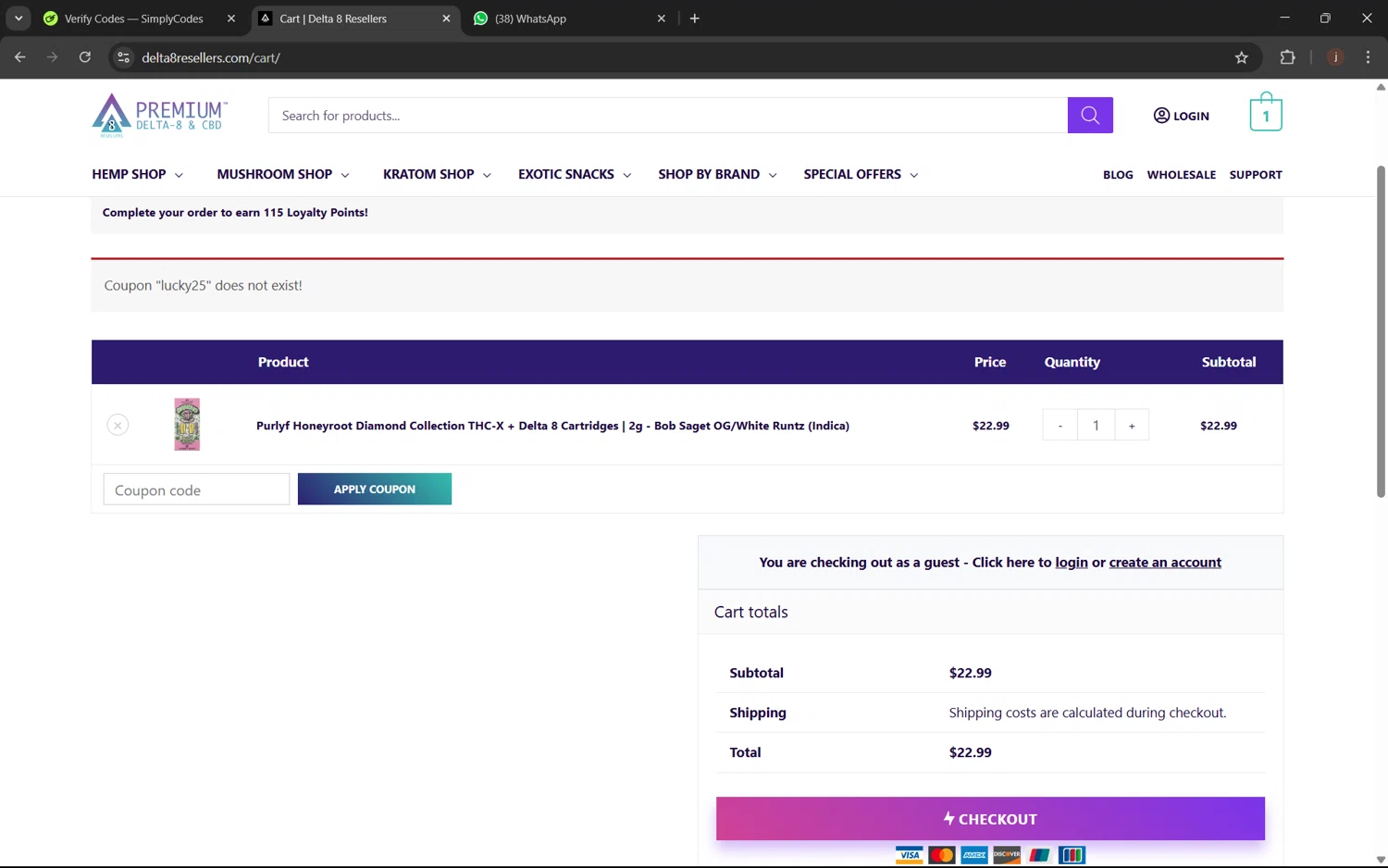
Task: Click the item price $22.99 in product row
Action: coord(990,426)
